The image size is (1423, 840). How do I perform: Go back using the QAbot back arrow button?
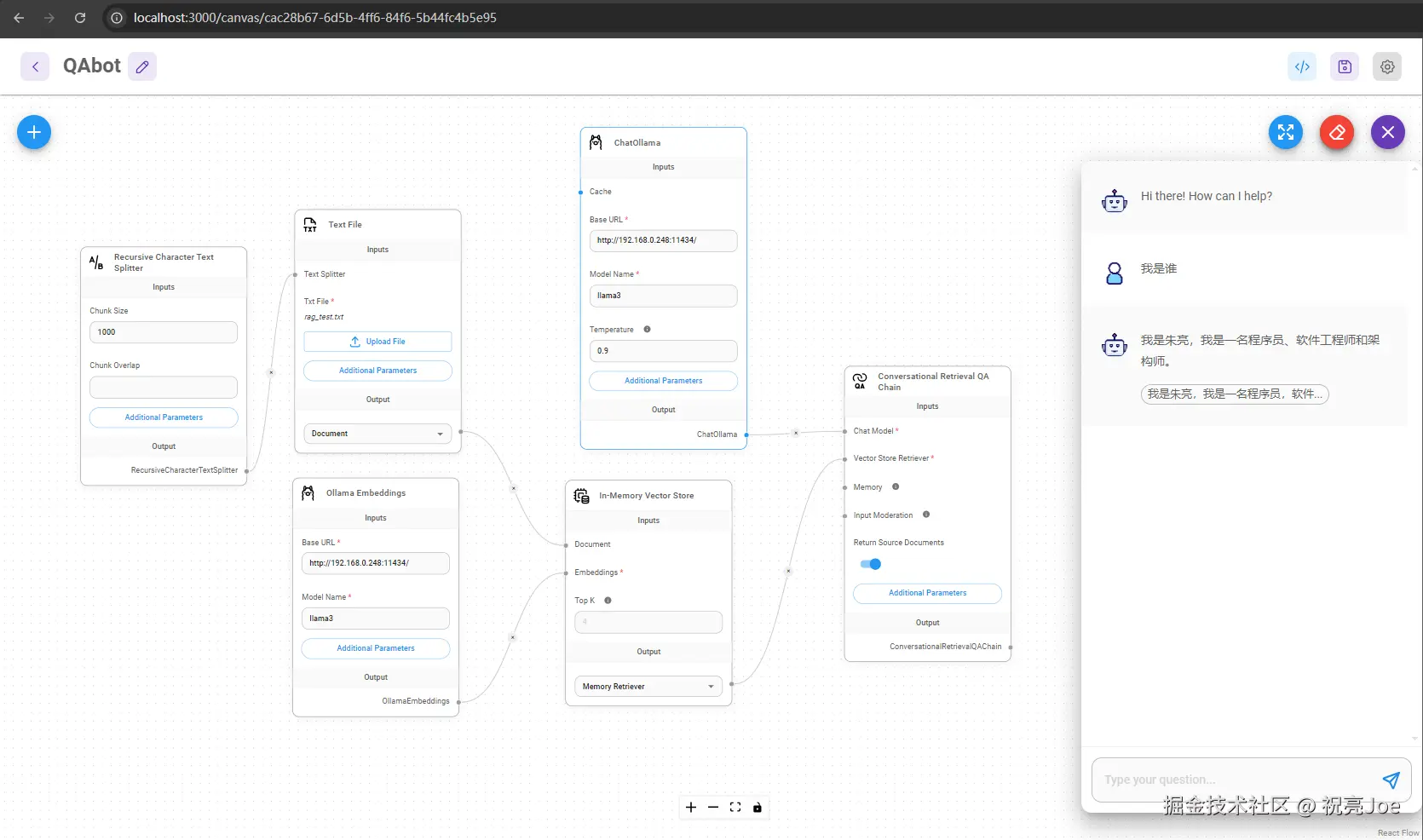point(35,66)
